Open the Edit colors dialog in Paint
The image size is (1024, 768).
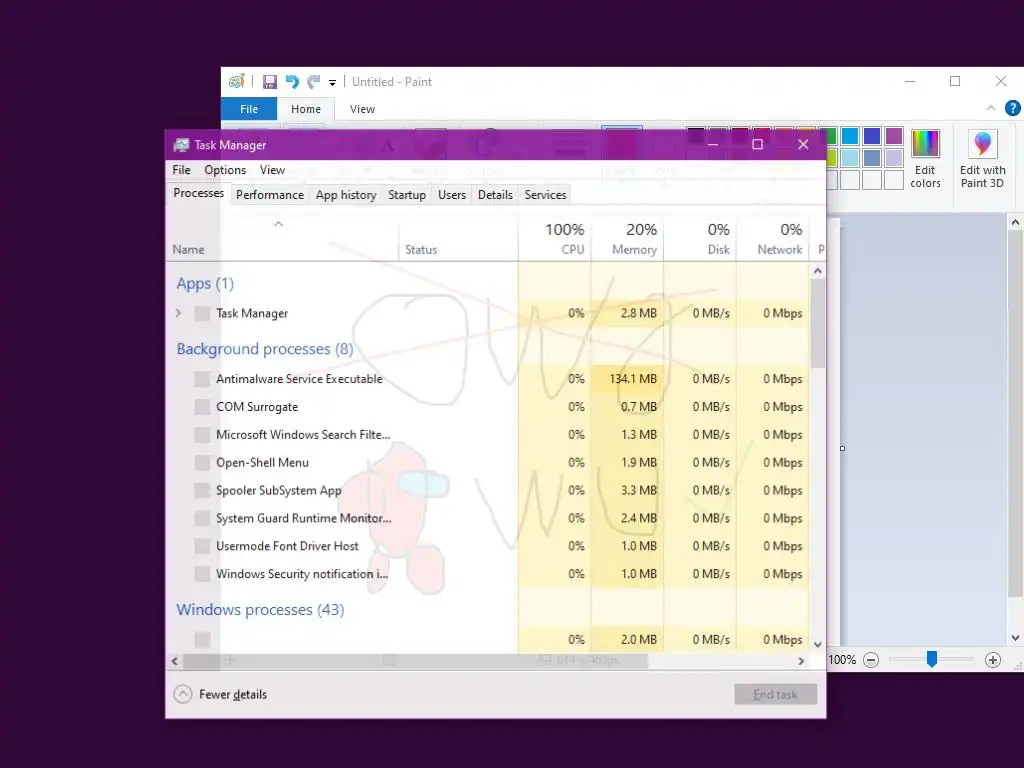(x=925, y=159)
